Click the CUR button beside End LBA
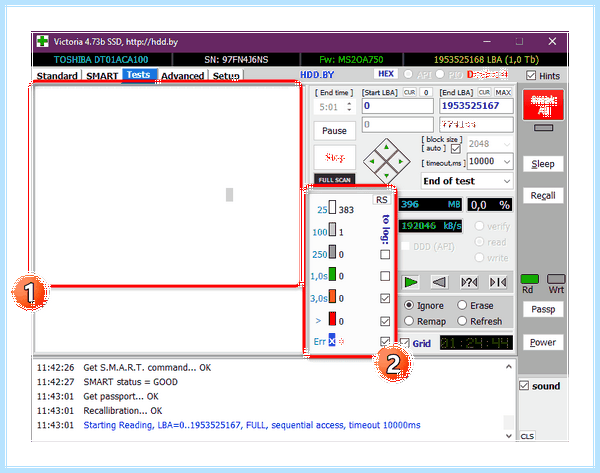Image resolution: width=600 pixels, height=473 pixels. click(x=484, y=92)
